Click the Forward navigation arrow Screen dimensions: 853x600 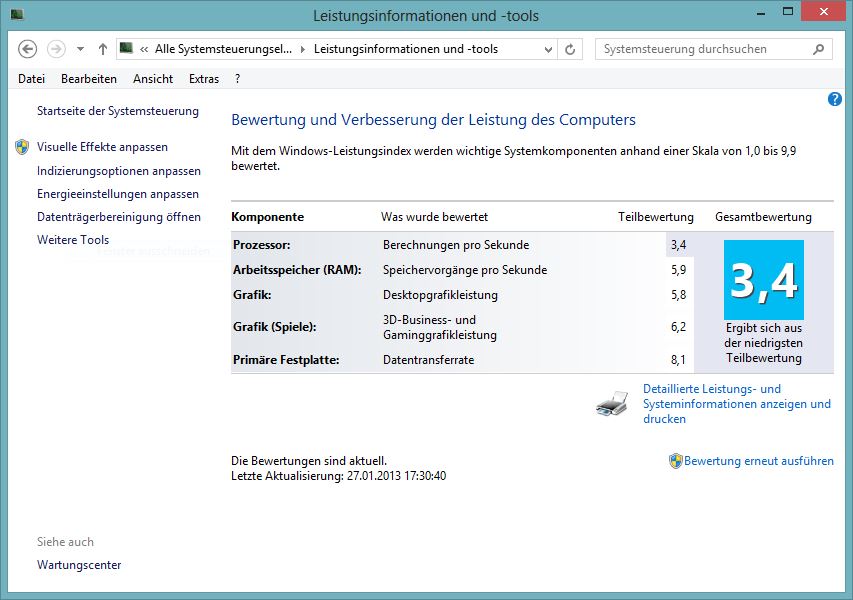click(56, 49)
